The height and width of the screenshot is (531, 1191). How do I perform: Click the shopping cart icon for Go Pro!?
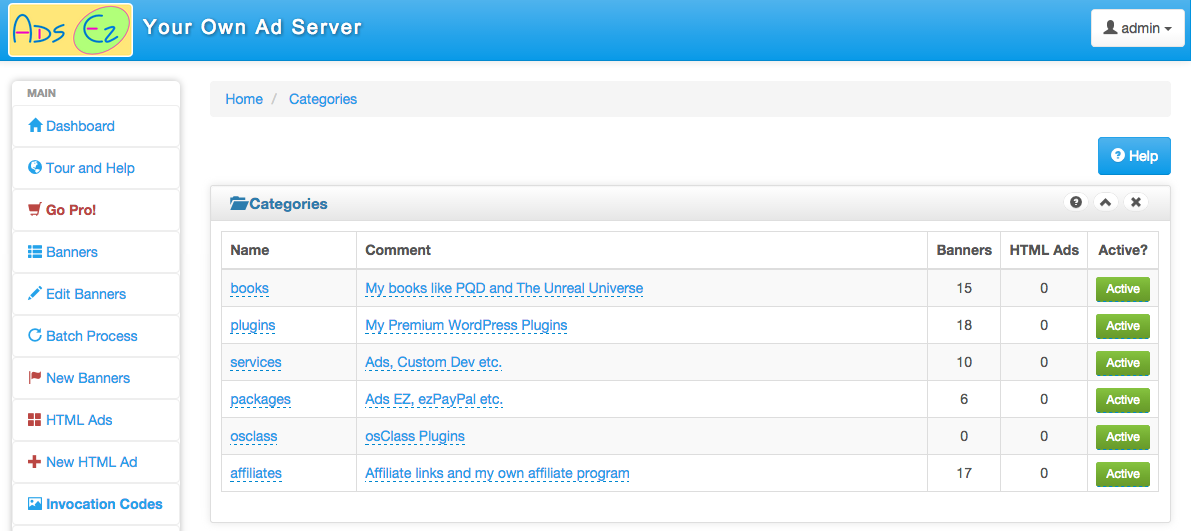coord(34,210)
